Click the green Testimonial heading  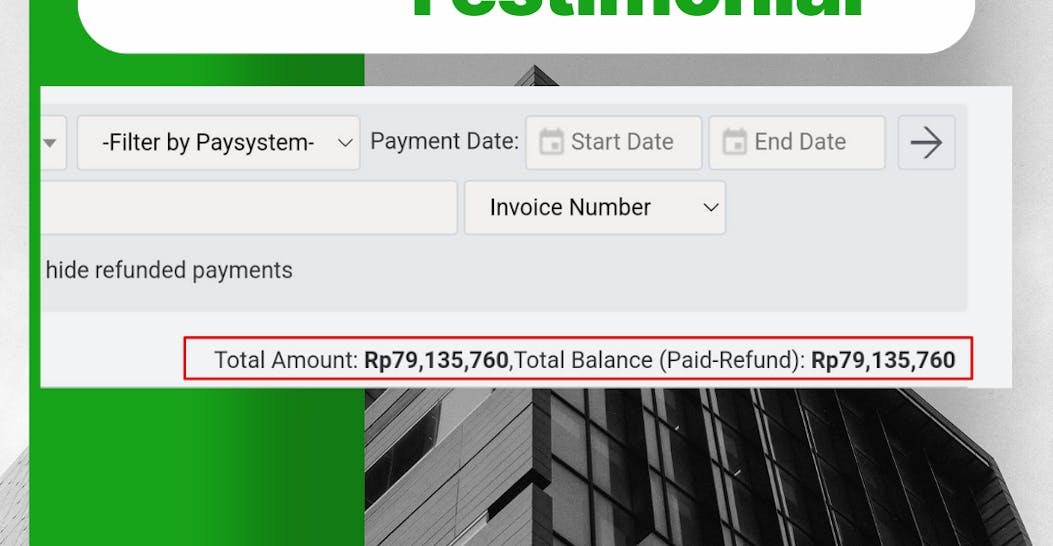click(638, 12)
